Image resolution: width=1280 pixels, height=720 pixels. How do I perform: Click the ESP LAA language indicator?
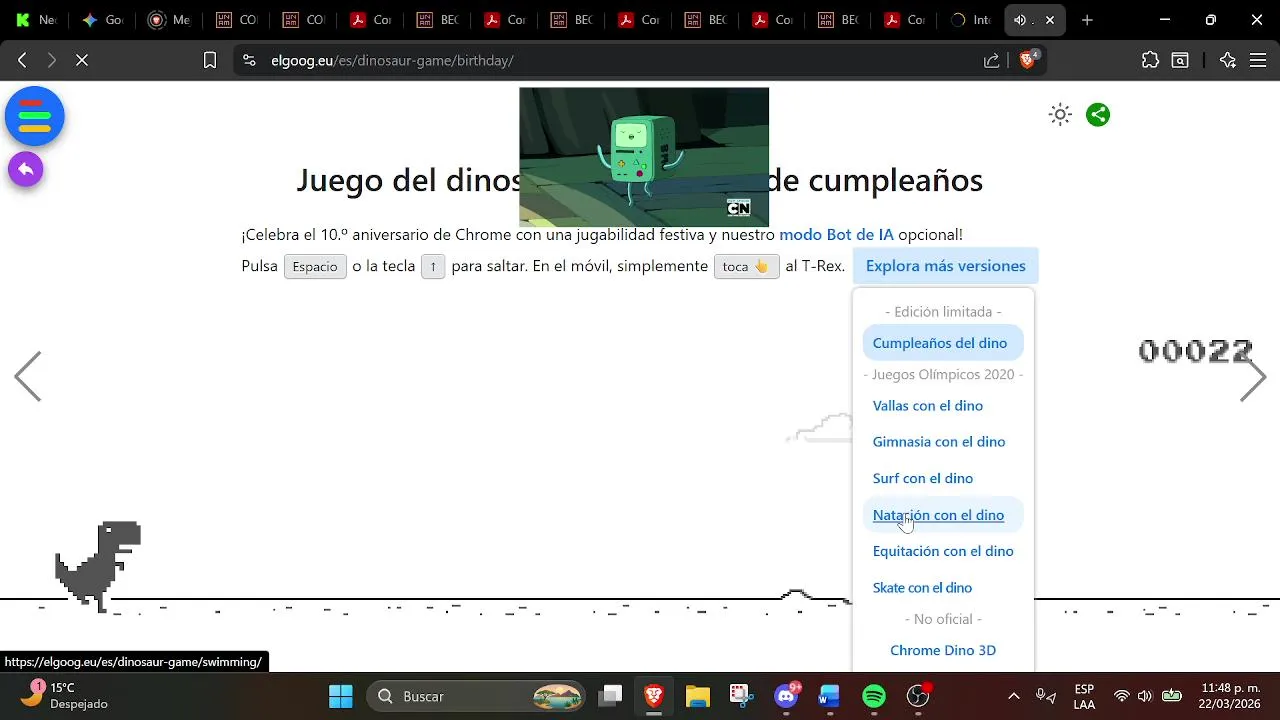coord(1084,696)
